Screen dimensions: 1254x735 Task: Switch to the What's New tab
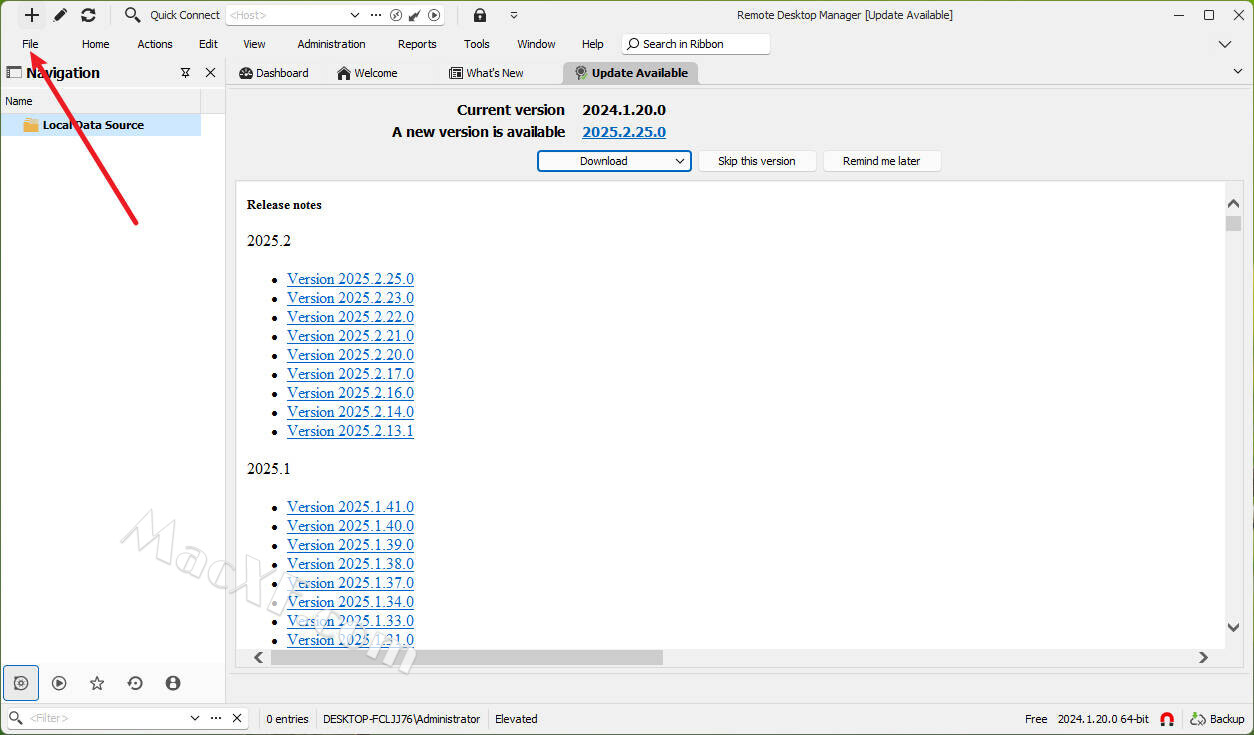pyautogui.click(x=487, y=73)
